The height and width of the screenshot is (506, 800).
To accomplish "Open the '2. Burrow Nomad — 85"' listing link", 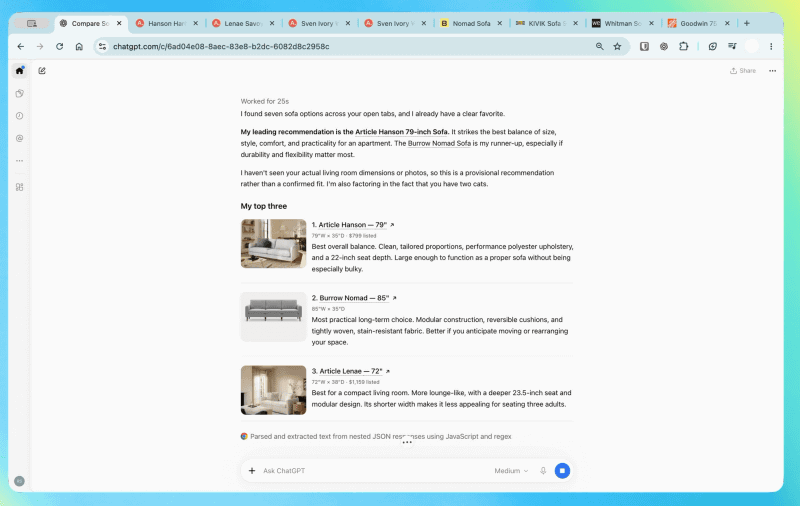I will tap(354, 298).
